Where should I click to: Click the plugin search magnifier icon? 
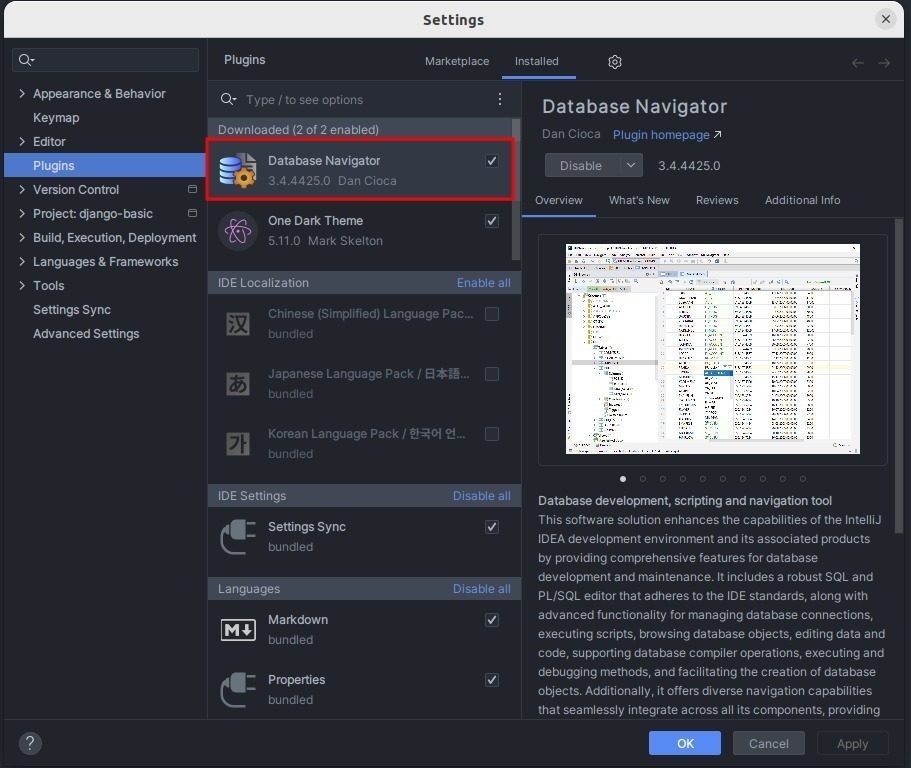click(228, 99)
